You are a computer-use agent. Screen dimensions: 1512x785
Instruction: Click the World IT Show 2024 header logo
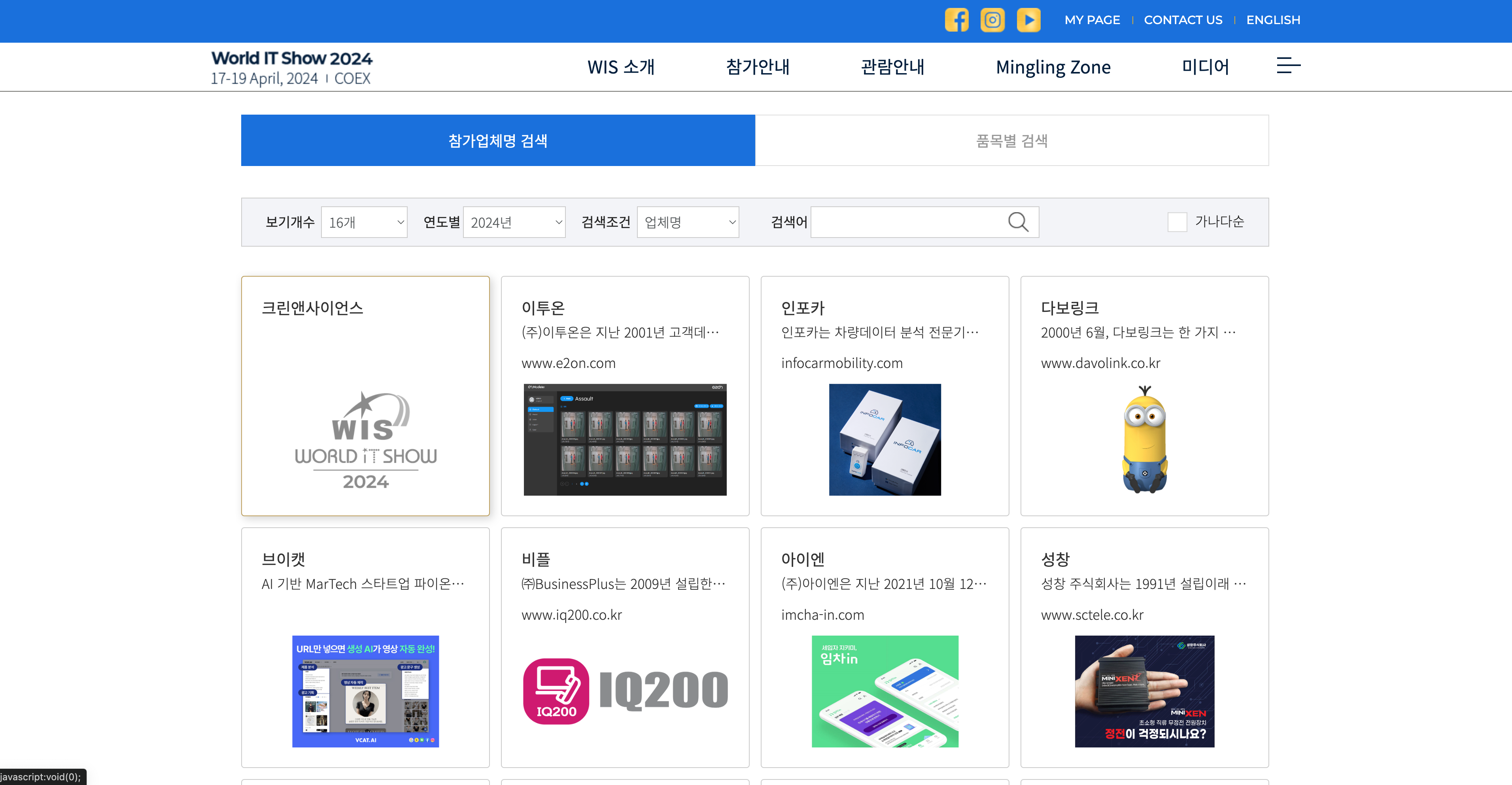click(291, 68)
